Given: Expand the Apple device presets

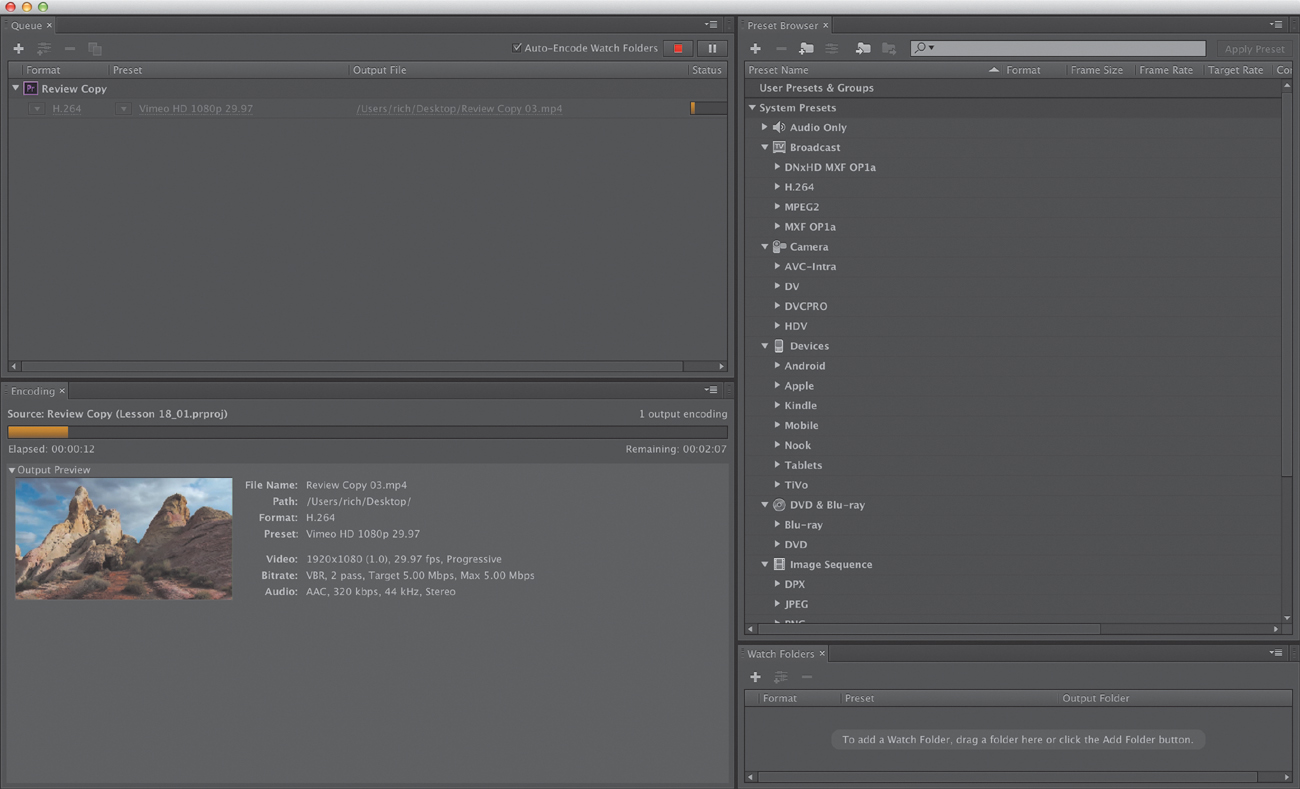Looking at the screenshot, I should click(x=777, y=385).
